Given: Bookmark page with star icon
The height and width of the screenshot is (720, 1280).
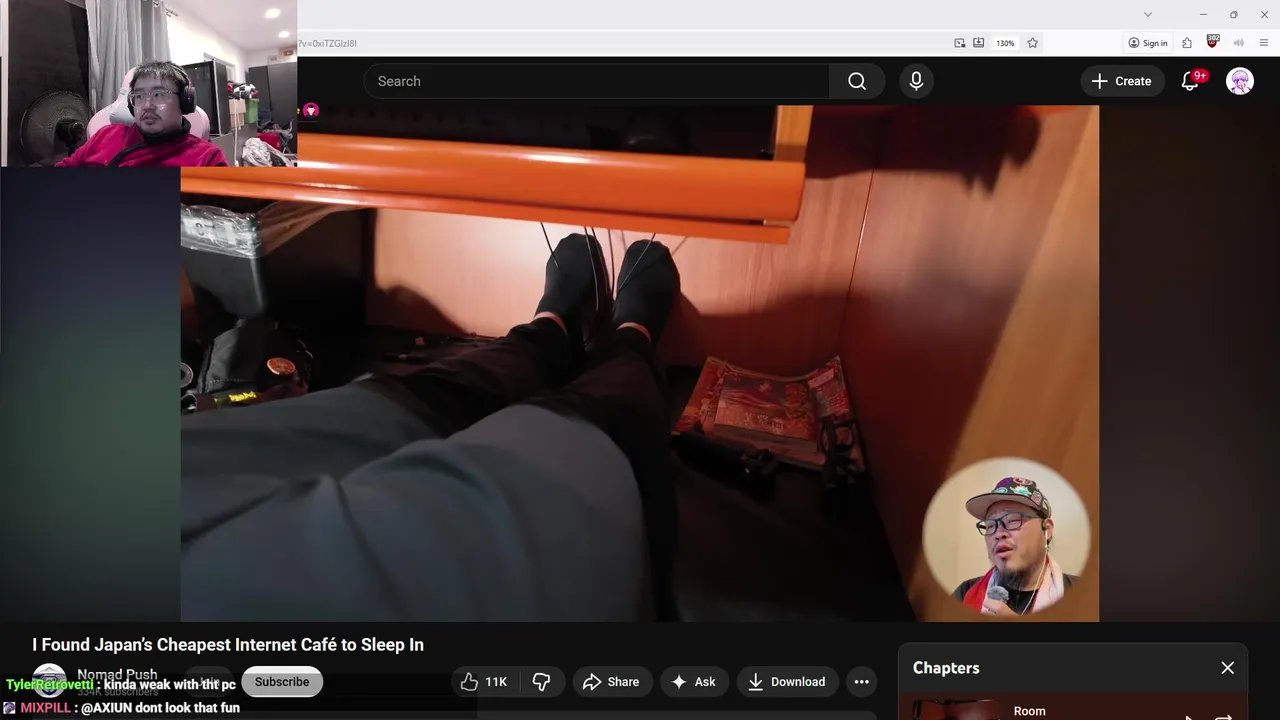Looking at the screenshot, I should point(1033,43).
